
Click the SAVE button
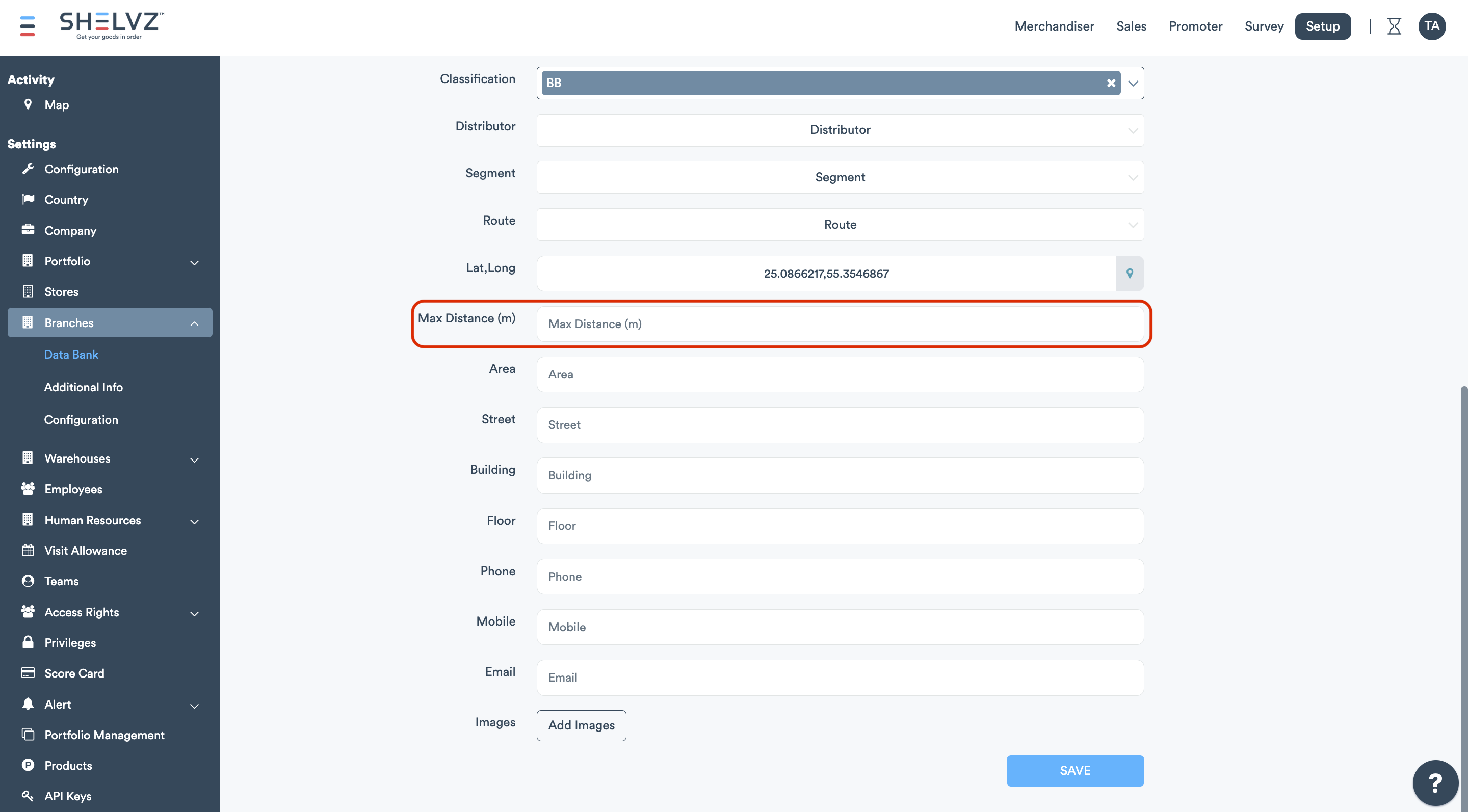tap(1074, 770)
